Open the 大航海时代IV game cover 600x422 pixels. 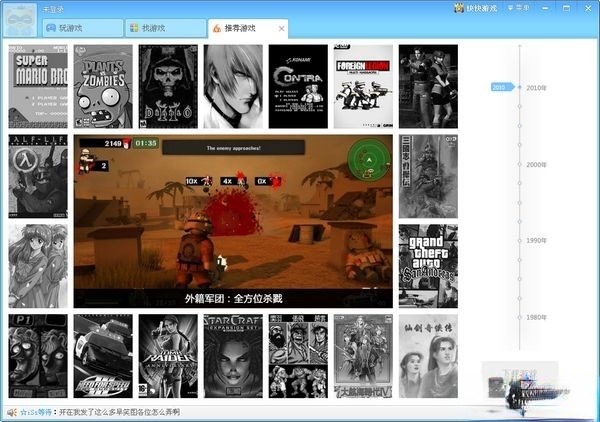(x=363, y=356)
